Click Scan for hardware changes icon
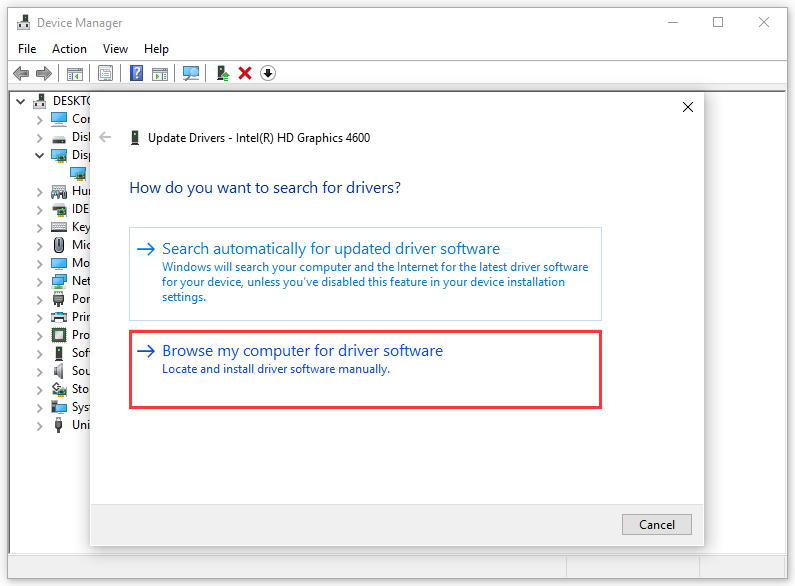This screenshot has height=586, width=795. coord(191,74)
